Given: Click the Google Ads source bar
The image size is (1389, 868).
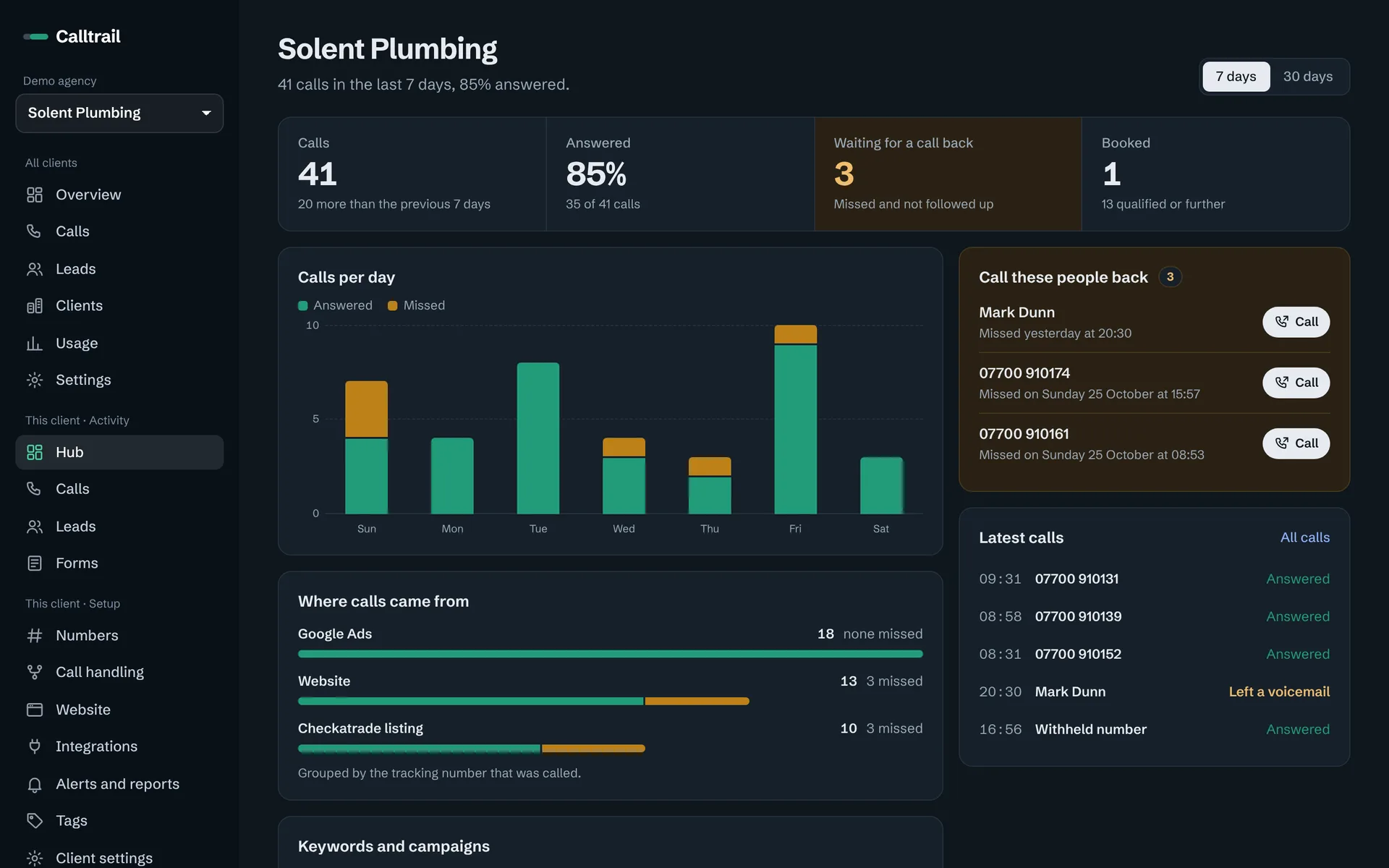Looking at the screenshot, I should (x=611, y=654).
